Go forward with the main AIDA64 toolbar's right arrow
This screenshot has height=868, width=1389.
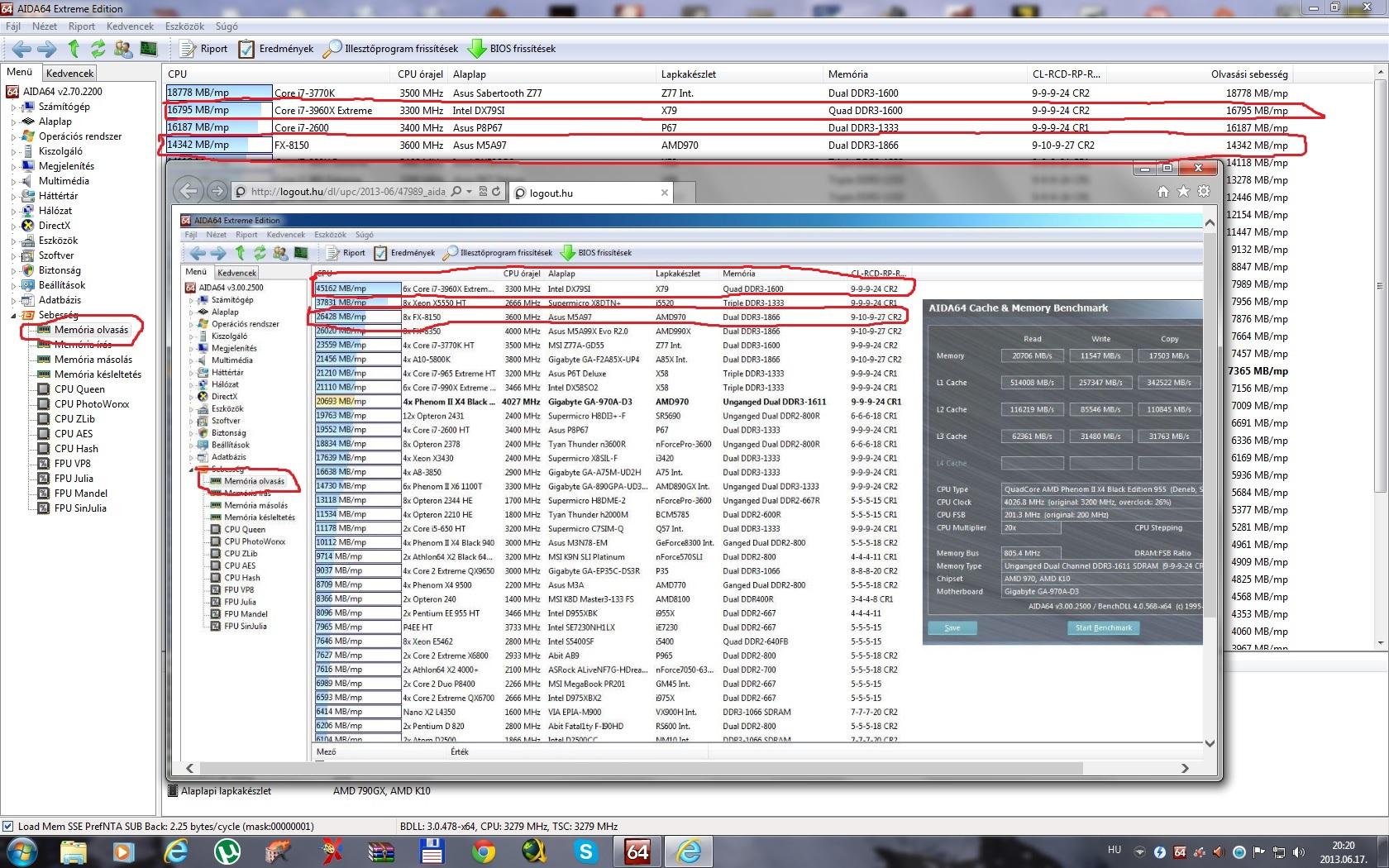point(47,49)
